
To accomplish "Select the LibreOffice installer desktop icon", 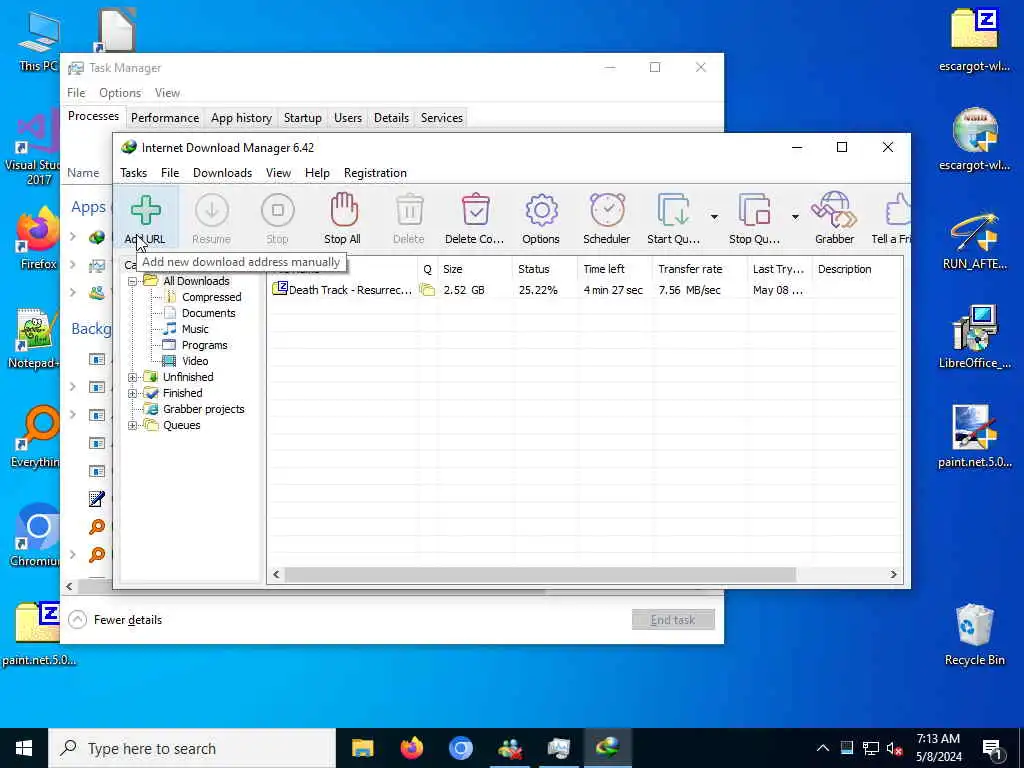I will click(x=974, y=337).
